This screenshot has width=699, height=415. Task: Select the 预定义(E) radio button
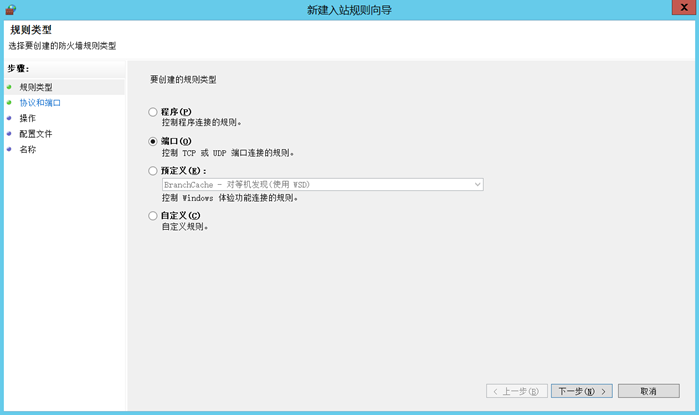tap(152, 171)
